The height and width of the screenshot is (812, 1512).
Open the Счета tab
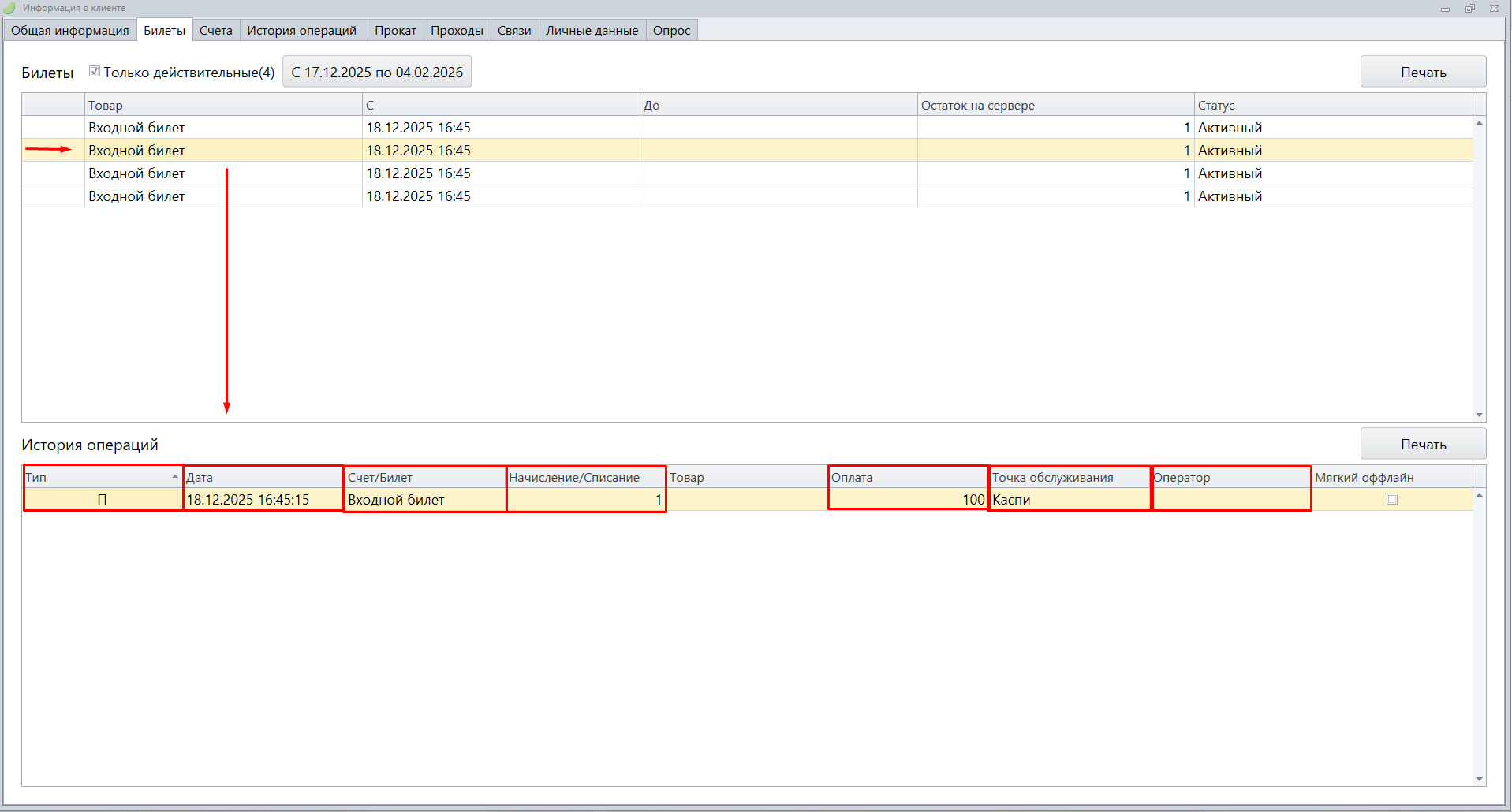point(215,31)
